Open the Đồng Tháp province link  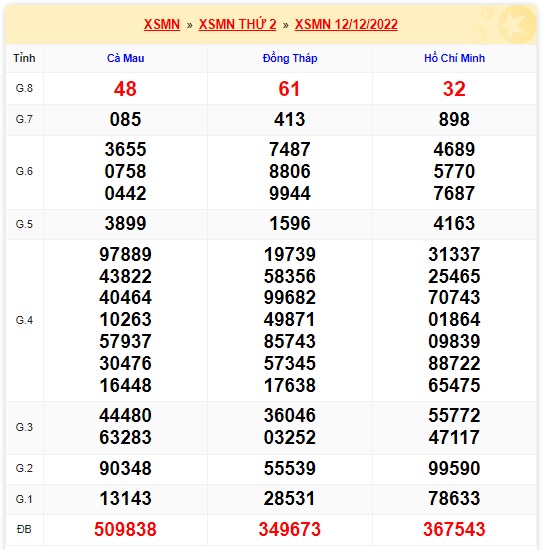(290, 58)
